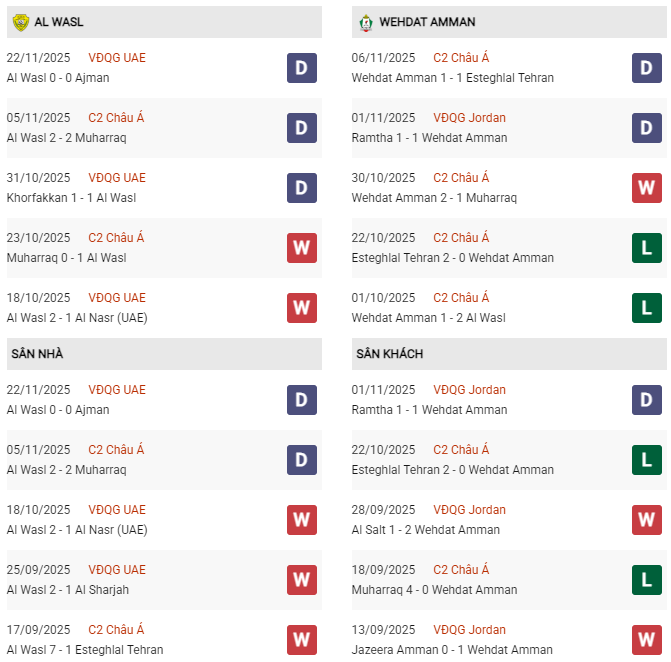Open the AL WASL team header
671x662 pixels.
pyautogui.click(x=59, y=22)
